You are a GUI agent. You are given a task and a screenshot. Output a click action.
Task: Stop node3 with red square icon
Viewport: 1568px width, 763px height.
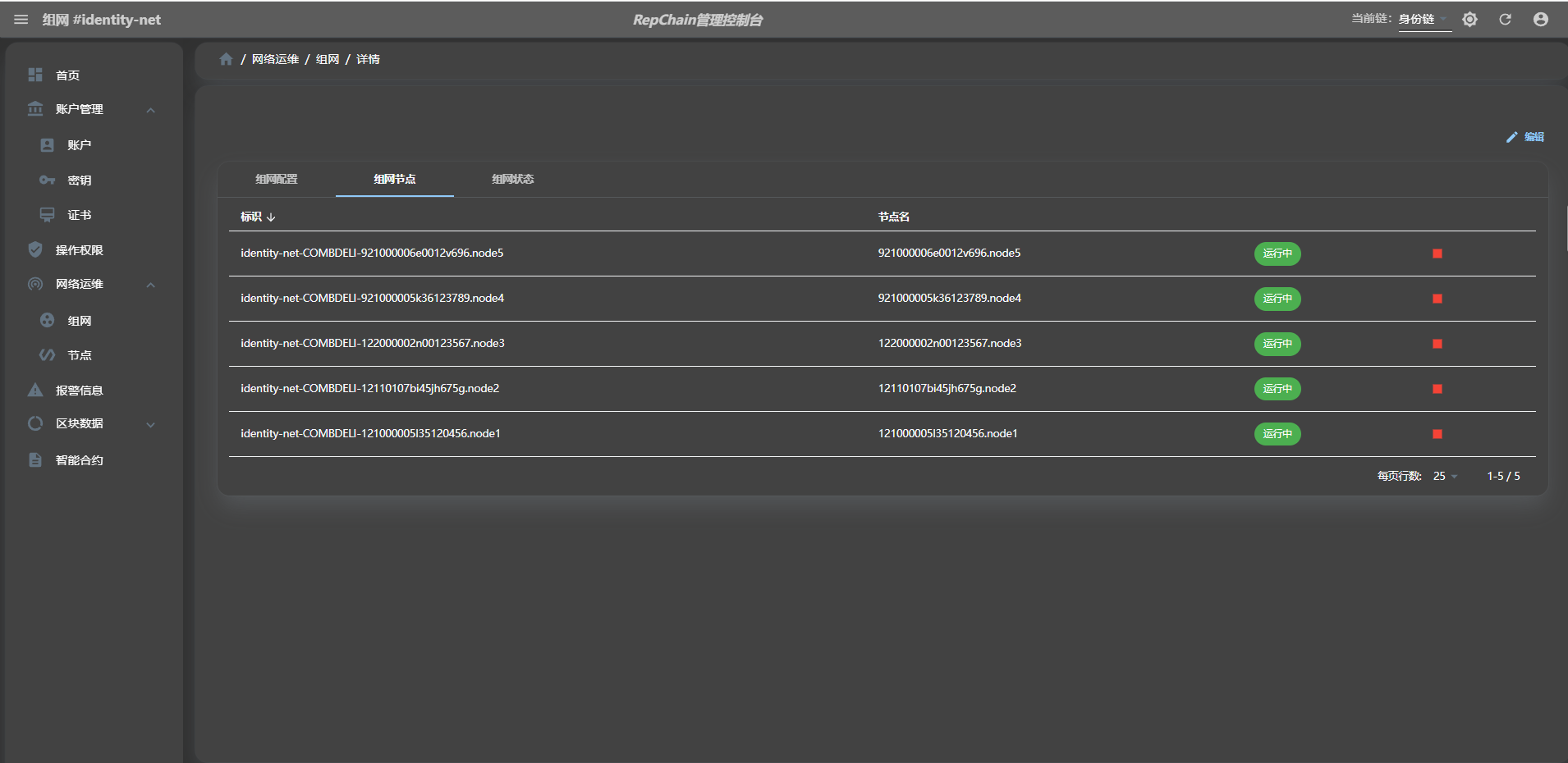pyautogui.click(x=1437, y=344)
